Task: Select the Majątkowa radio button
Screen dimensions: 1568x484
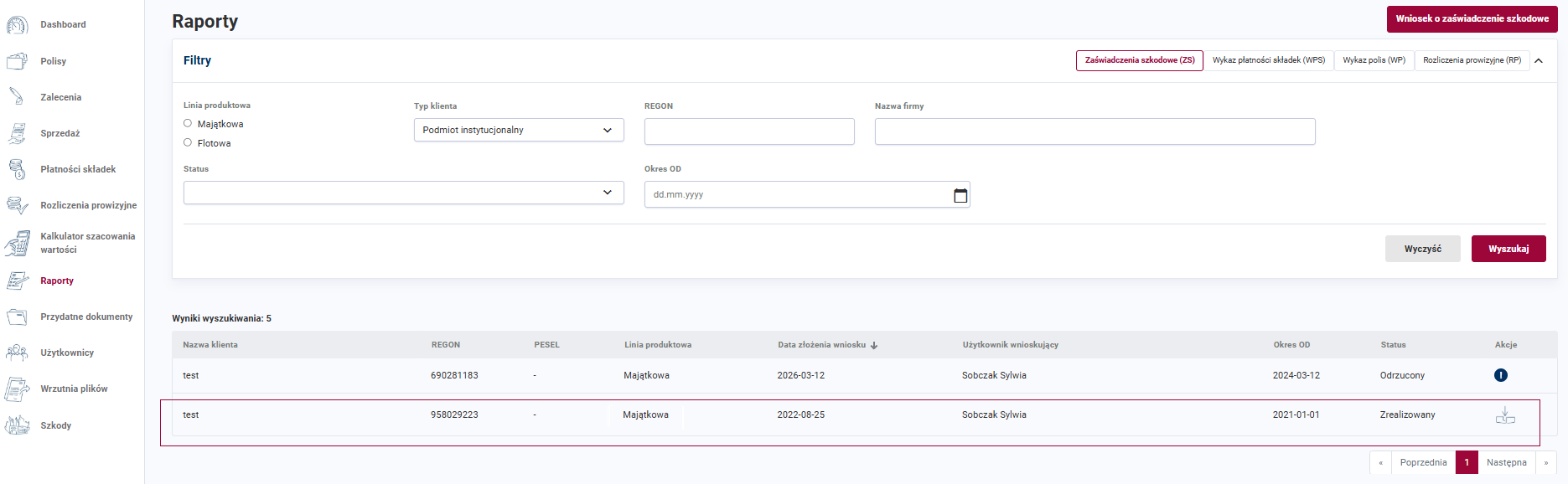Action: point(188,123)
